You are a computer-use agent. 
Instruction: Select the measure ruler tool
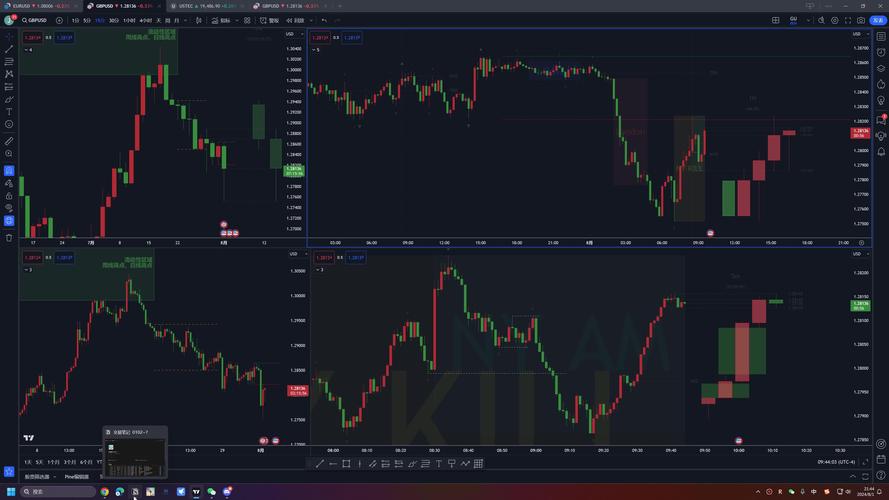point(9,141)
